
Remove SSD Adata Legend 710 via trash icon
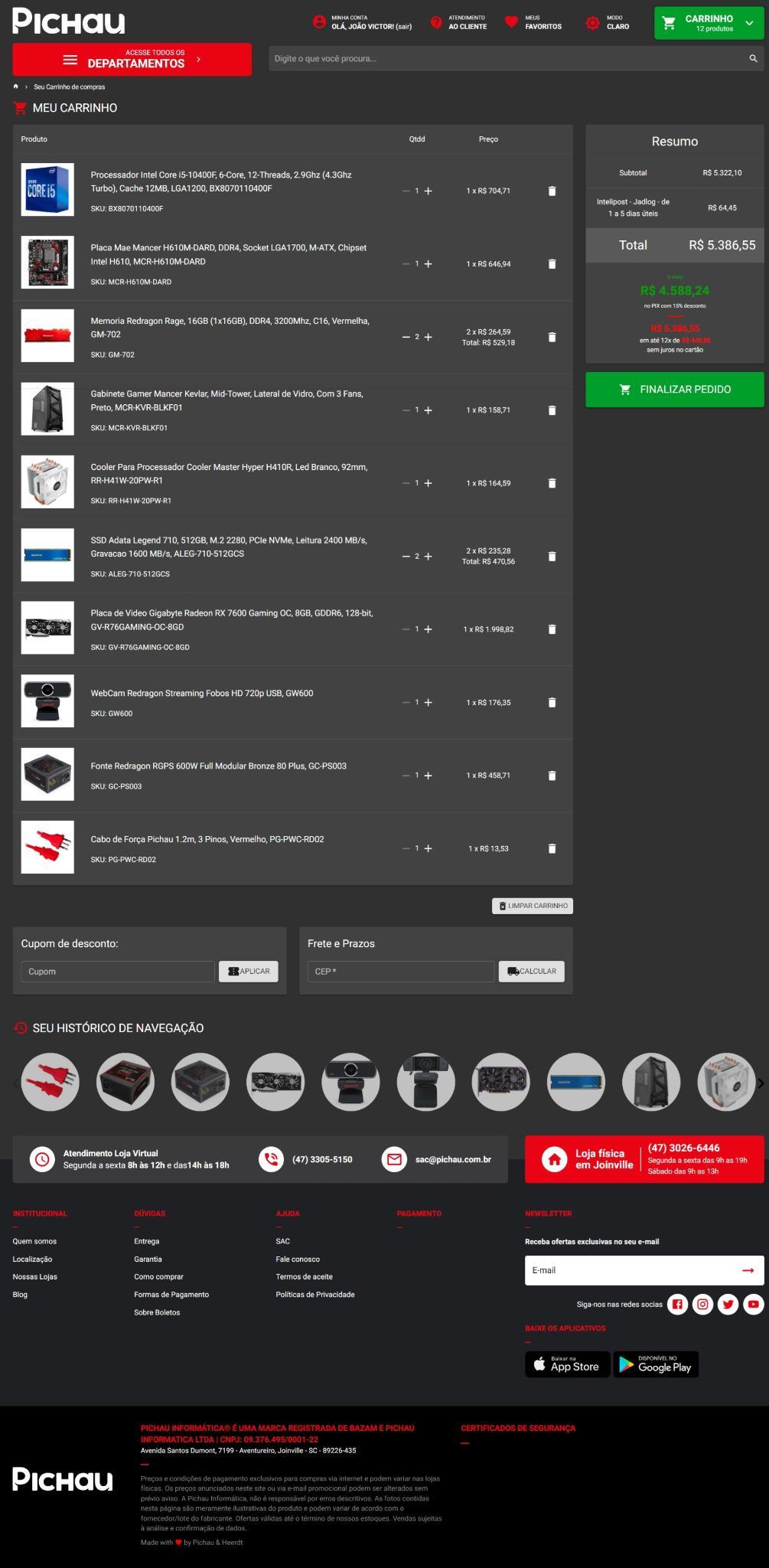click(552, 557)
